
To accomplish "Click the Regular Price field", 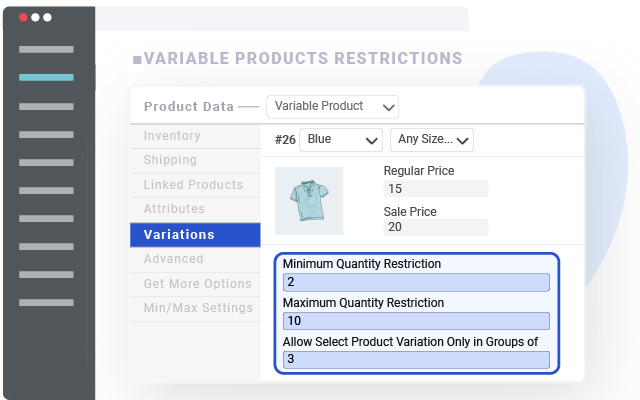I will (436, 189).
